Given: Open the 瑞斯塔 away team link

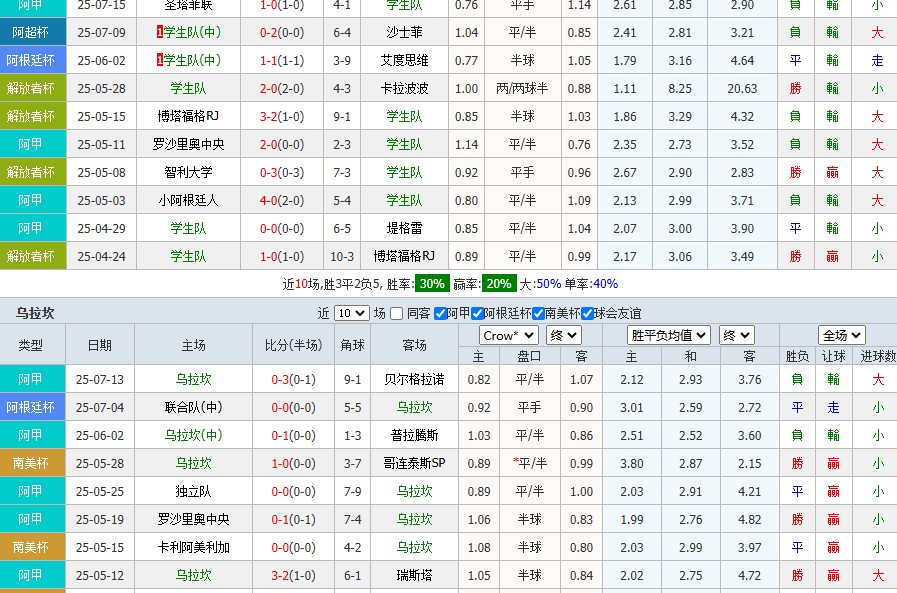Looking at the screenshot, I should point(413,575).
